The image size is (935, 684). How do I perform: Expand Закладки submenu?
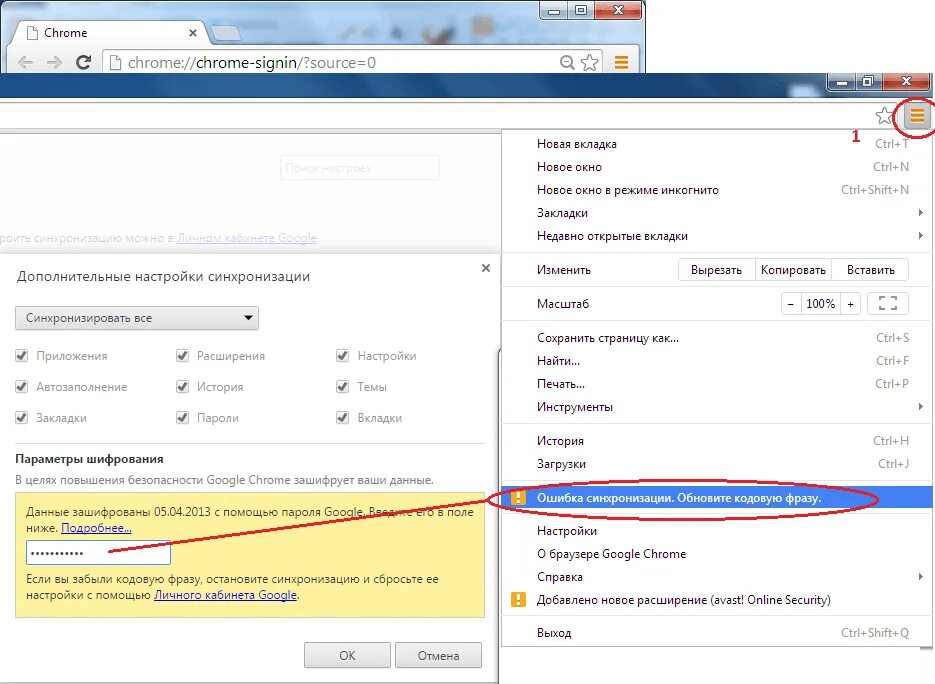717,213
